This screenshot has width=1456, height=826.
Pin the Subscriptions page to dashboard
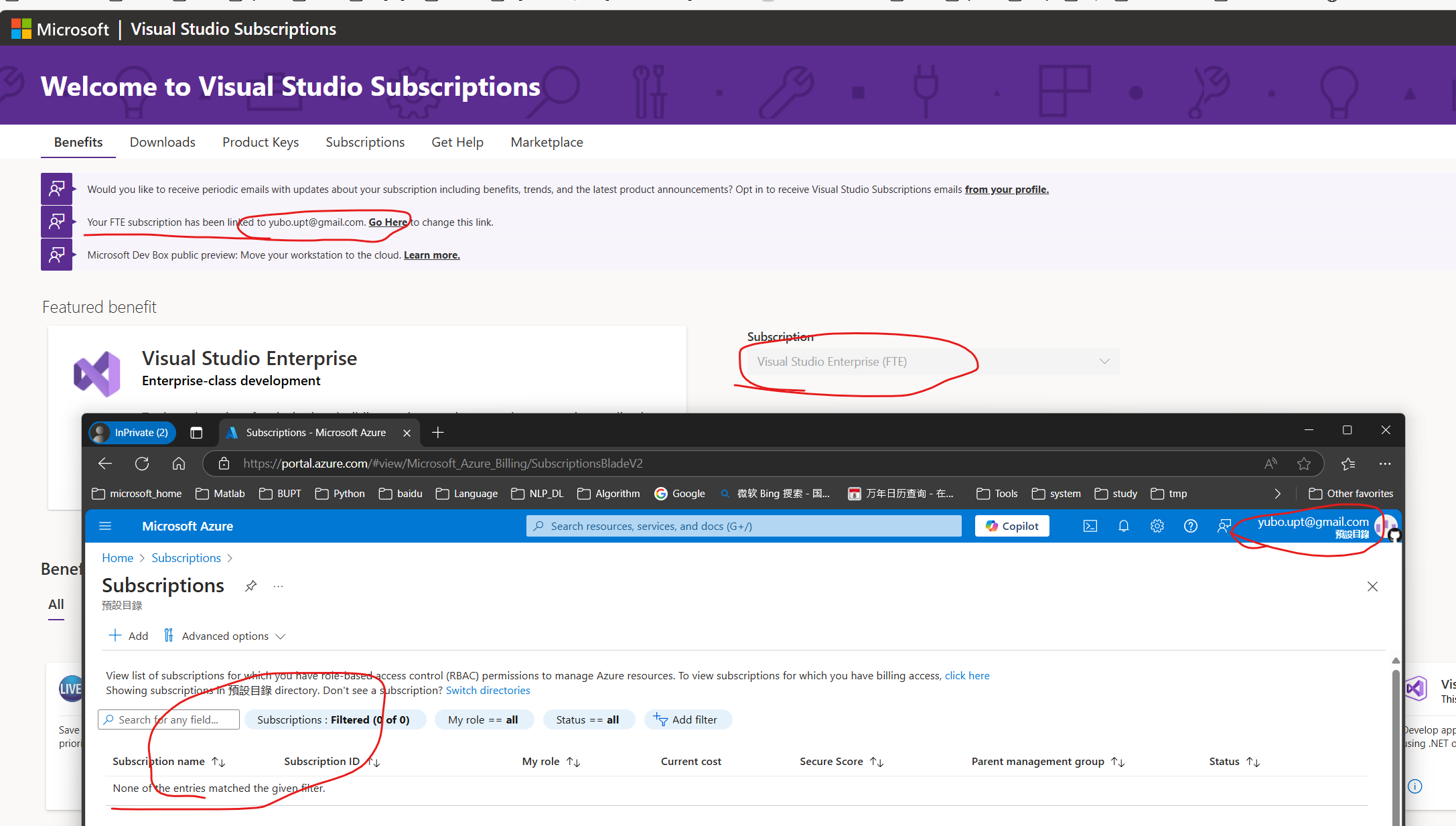click(x=250, y=586)
